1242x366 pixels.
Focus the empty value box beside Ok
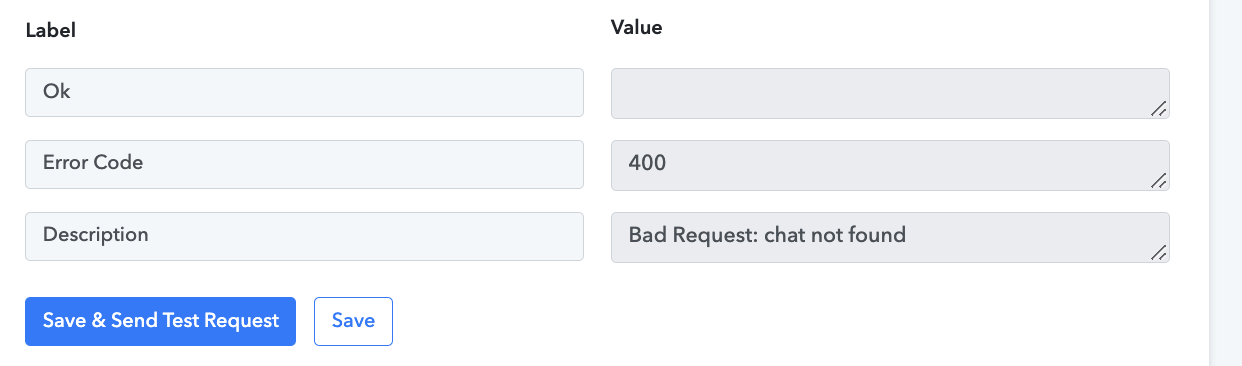[x=890, y=93]
